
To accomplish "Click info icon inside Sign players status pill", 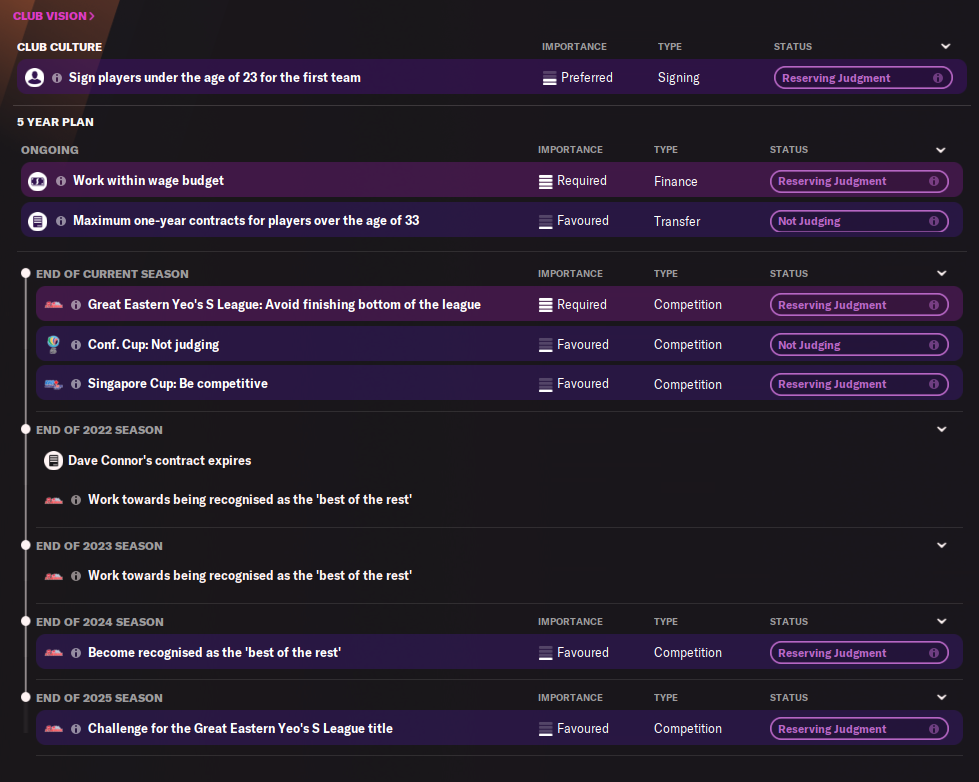I will pyautogui.click(x=937, y=78).
